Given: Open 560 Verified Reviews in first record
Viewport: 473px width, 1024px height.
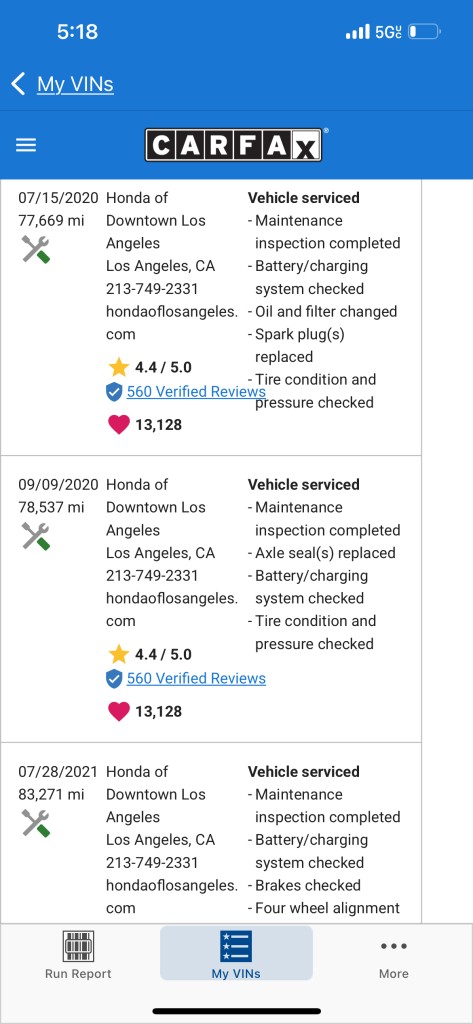Looking at the screenshot, I should tap(196, 392).
